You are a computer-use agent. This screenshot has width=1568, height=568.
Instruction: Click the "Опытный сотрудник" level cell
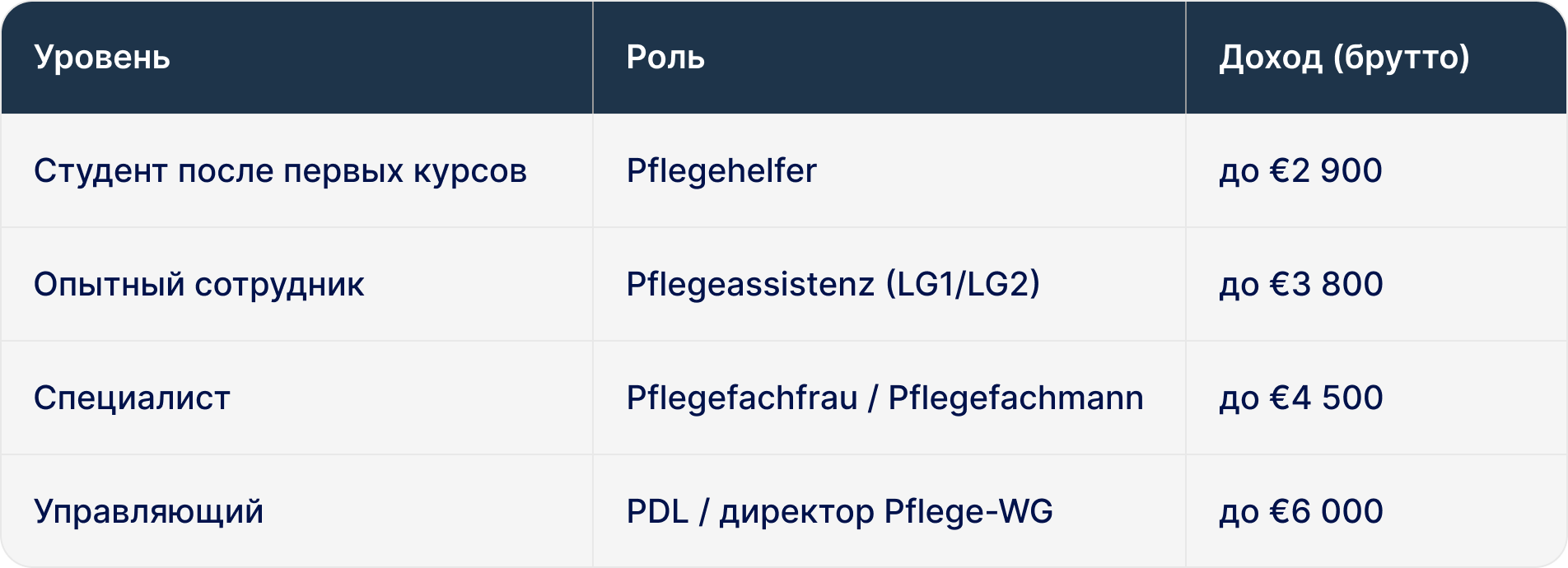(x=198, y=285)
